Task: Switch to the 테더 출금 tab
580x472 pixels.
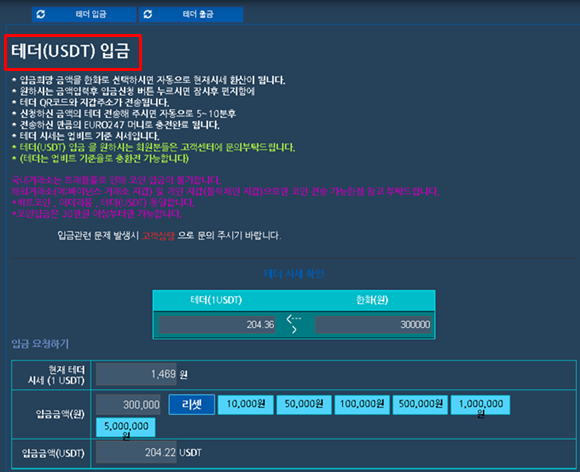Action: 191,14
